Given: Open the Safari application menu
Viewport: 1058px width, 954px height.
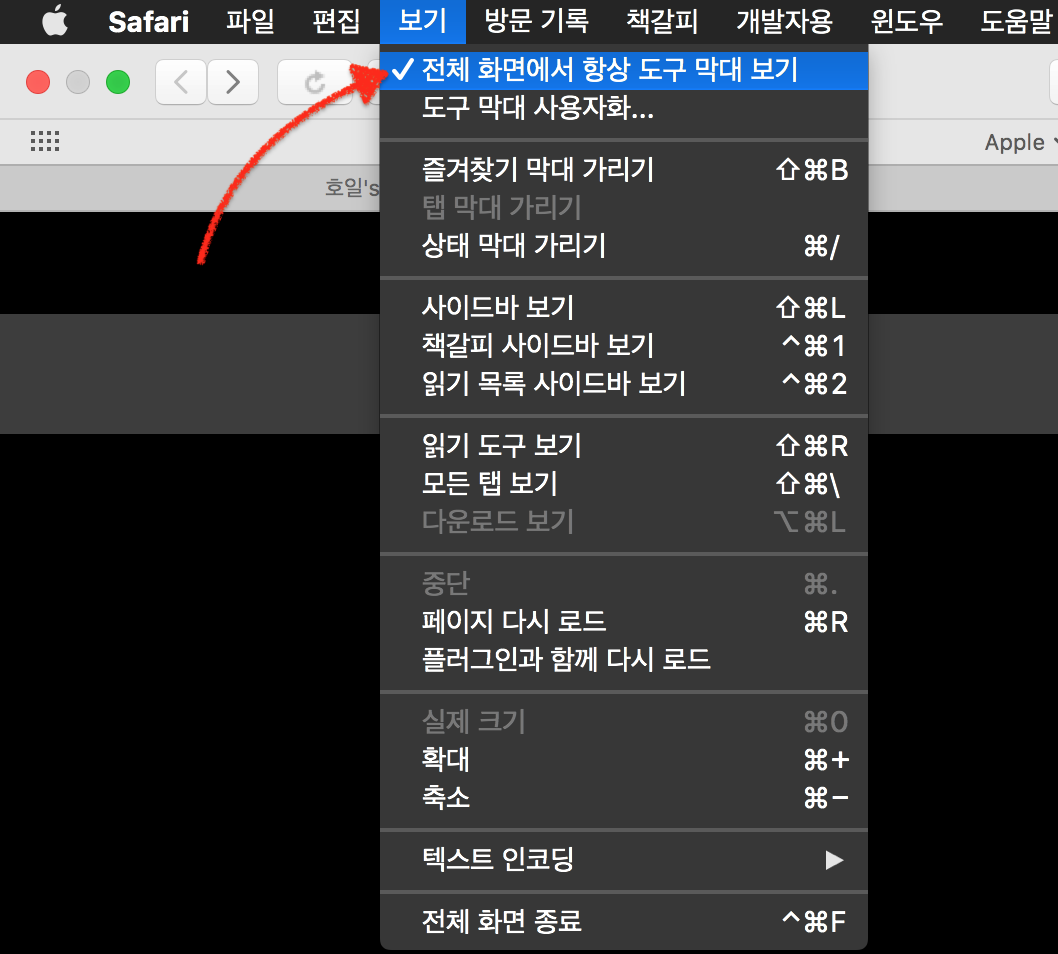Looking at the screenshot, I should click(x=148, y=22).
